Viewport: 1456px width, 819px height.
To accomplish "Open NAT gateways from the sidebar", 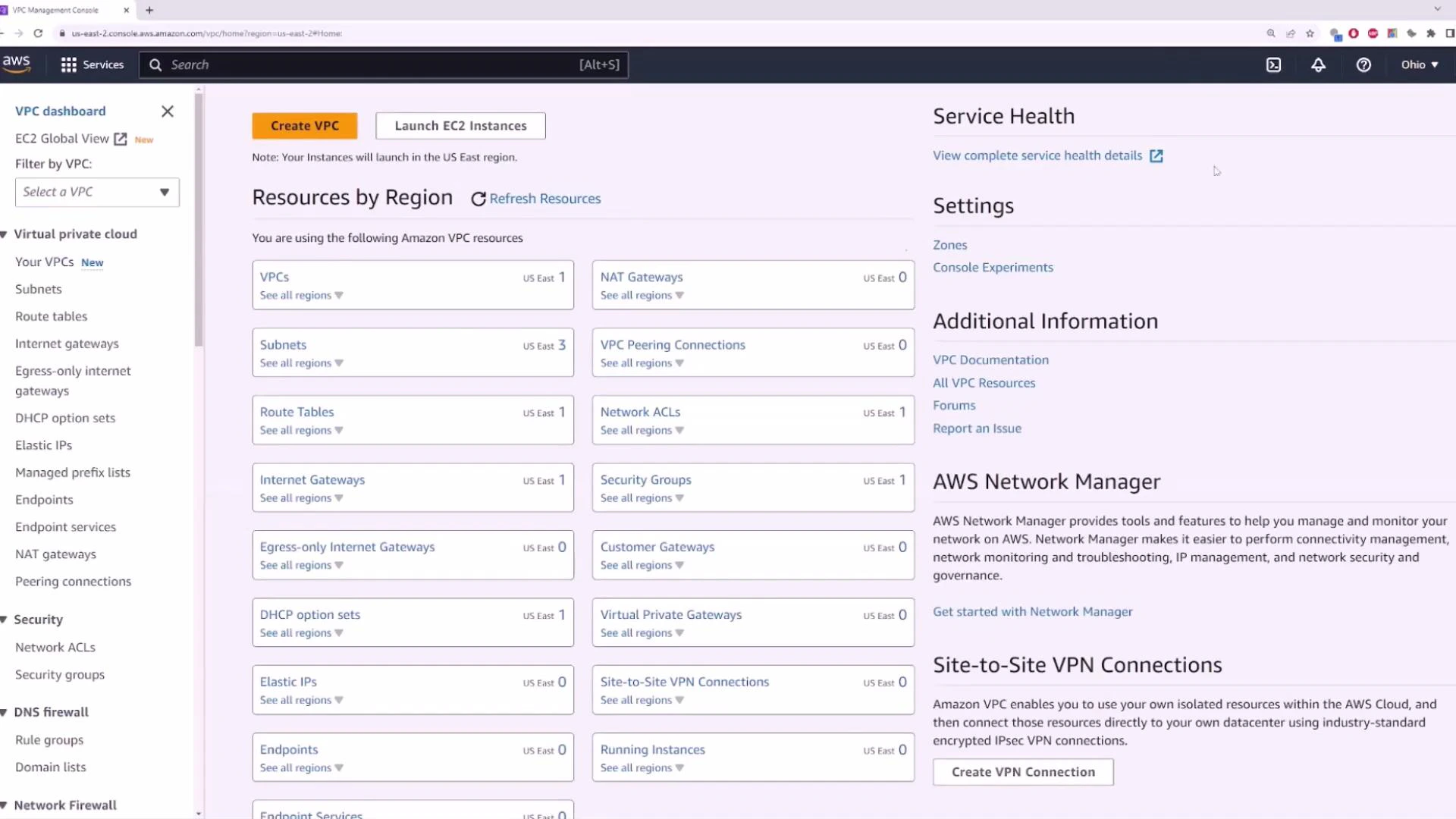I will [x=55, y=554].
